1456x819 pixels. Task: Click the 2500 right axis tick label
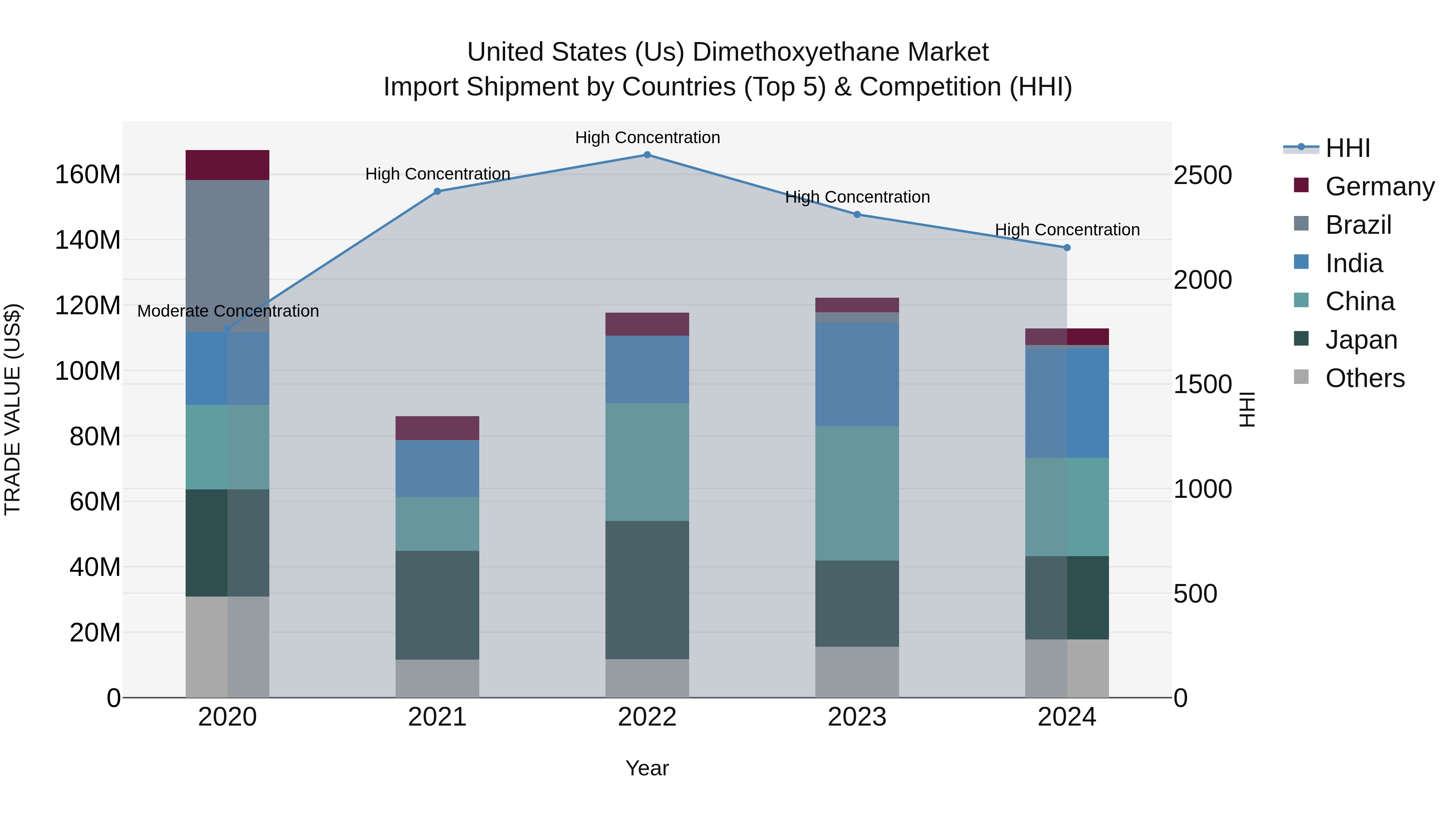[1203, 175]
